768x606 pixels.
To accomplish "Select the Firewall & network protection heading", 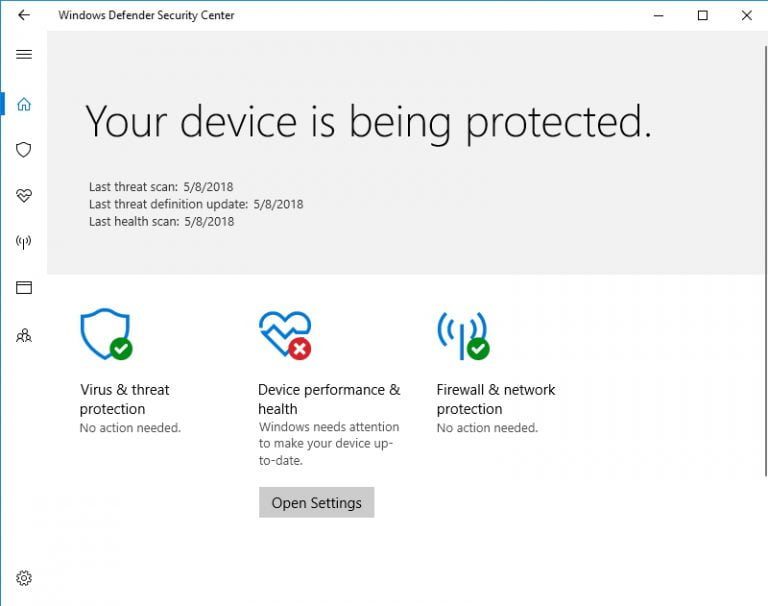I will [495, 399].
